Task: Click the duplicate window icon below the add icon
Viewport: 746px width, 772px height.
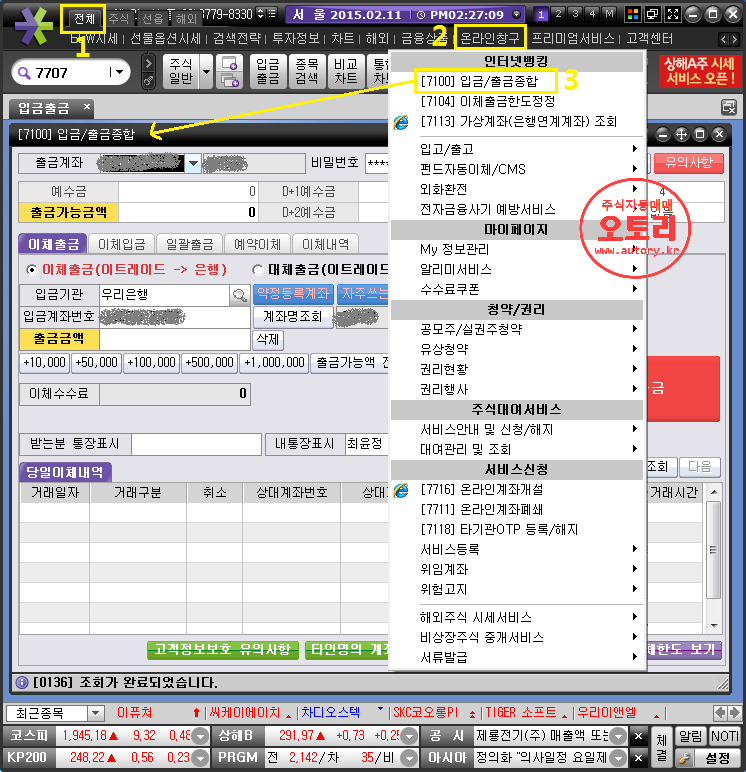Action: (x=229, y=80)
